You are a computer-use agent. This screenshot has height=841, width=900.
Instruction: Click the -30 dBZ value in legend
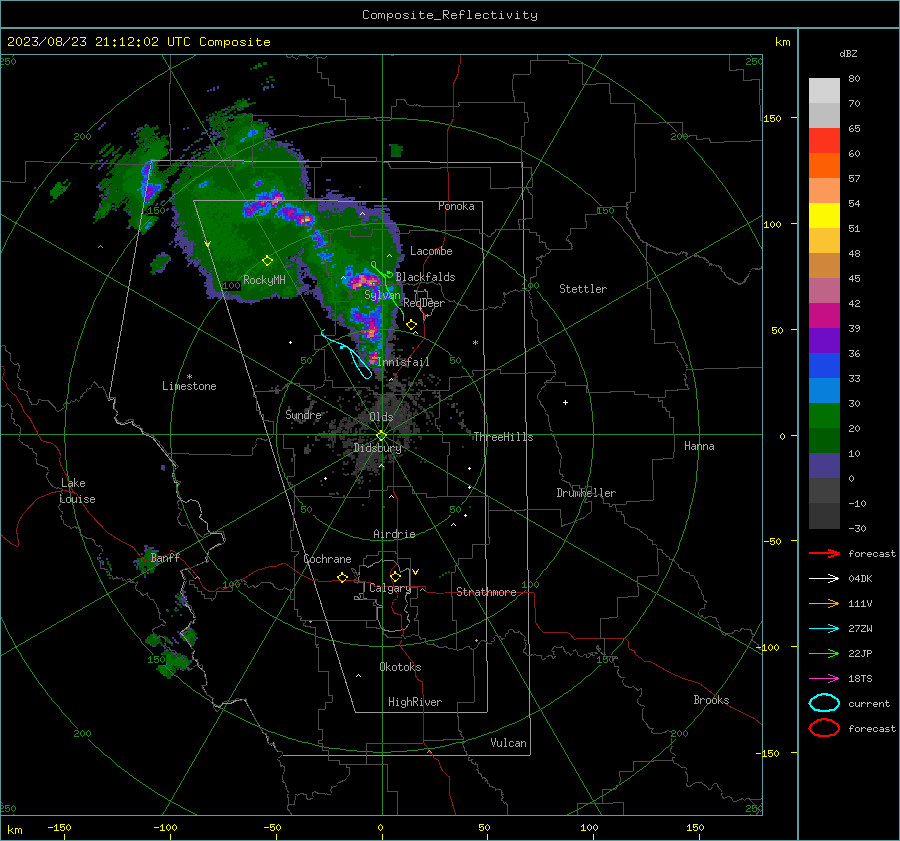pyautogui.click(x=858, y=528)
